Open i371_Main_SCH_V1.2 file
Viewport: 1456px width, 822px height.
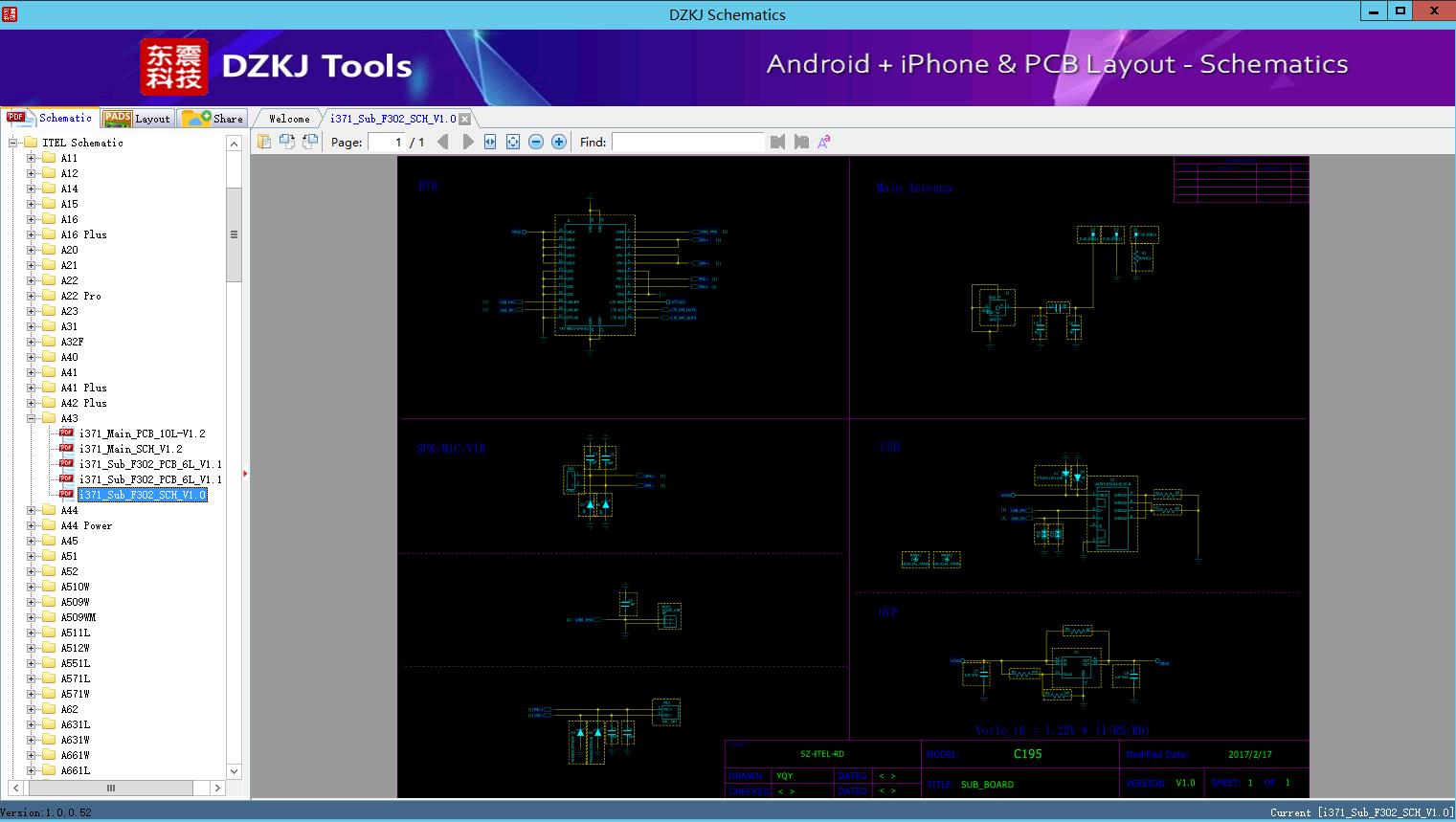pos(130,449)
